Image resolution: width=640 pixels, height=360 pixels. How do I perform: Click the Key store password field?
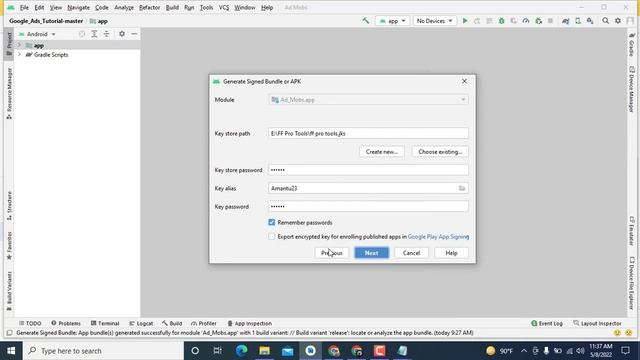coord(368,170)
